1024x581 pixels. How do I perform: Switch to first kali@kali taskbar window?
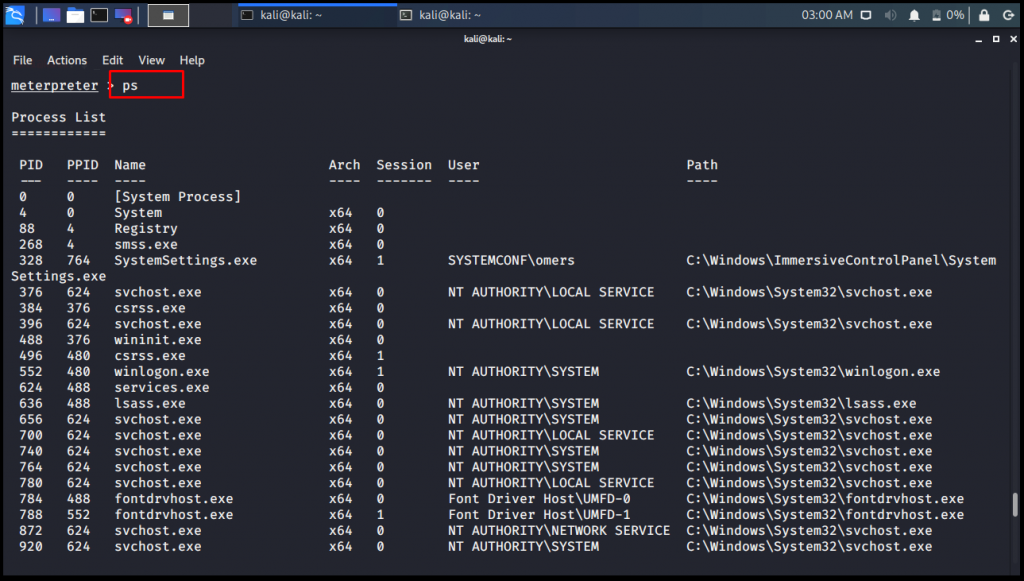[300, 15]
